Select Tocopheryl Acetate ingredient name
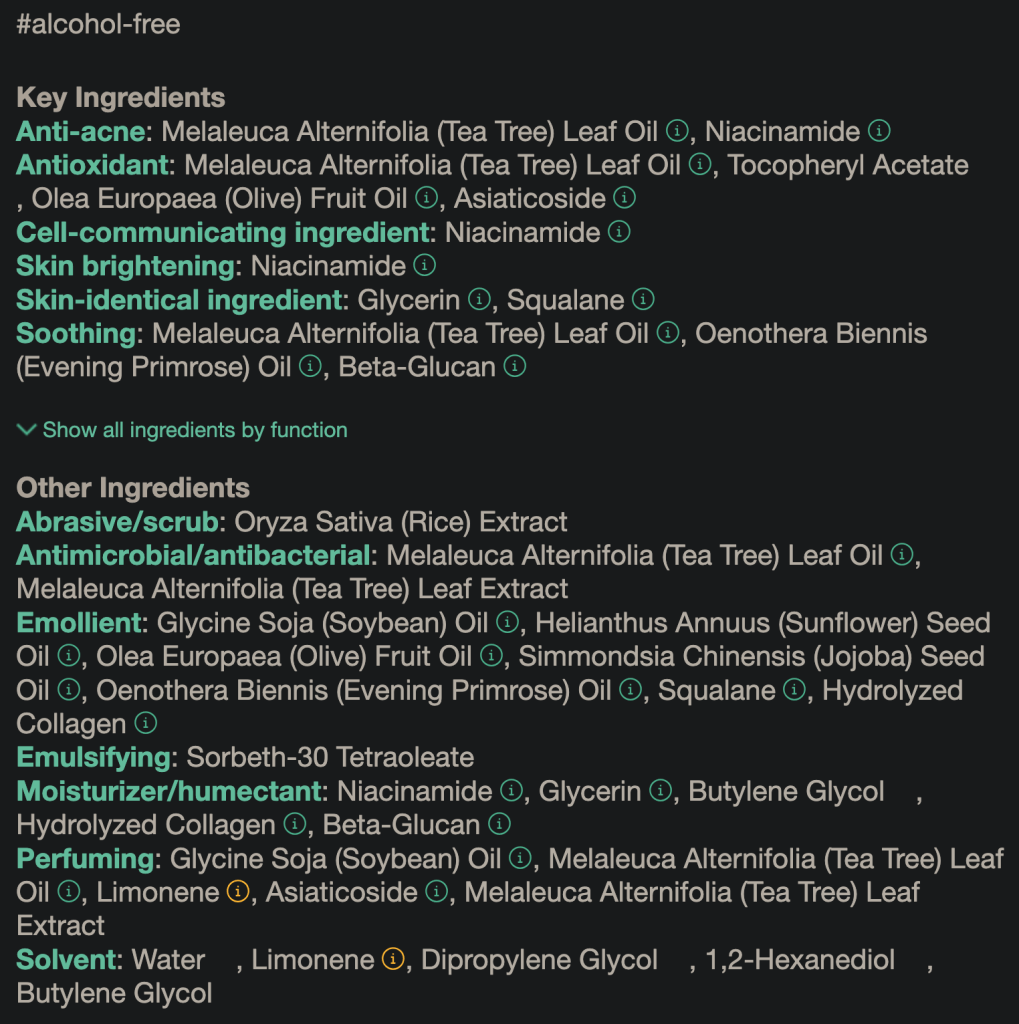 coord(848,165)
